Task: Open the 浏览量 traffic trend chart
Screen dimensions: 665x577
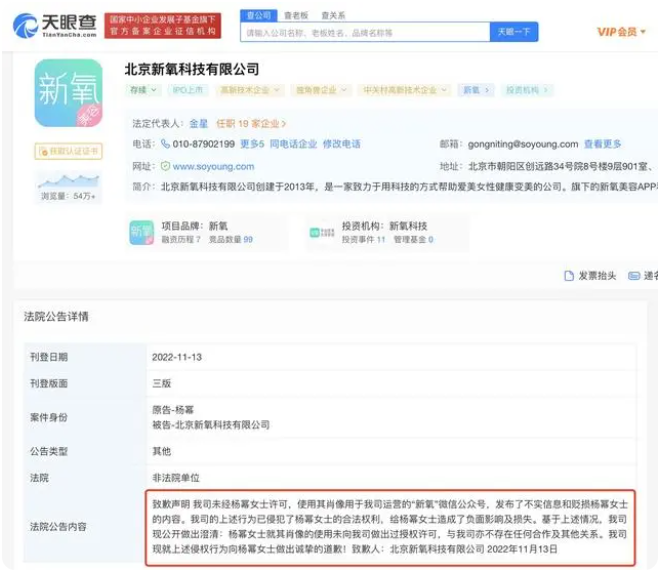Action: [68, 187]
